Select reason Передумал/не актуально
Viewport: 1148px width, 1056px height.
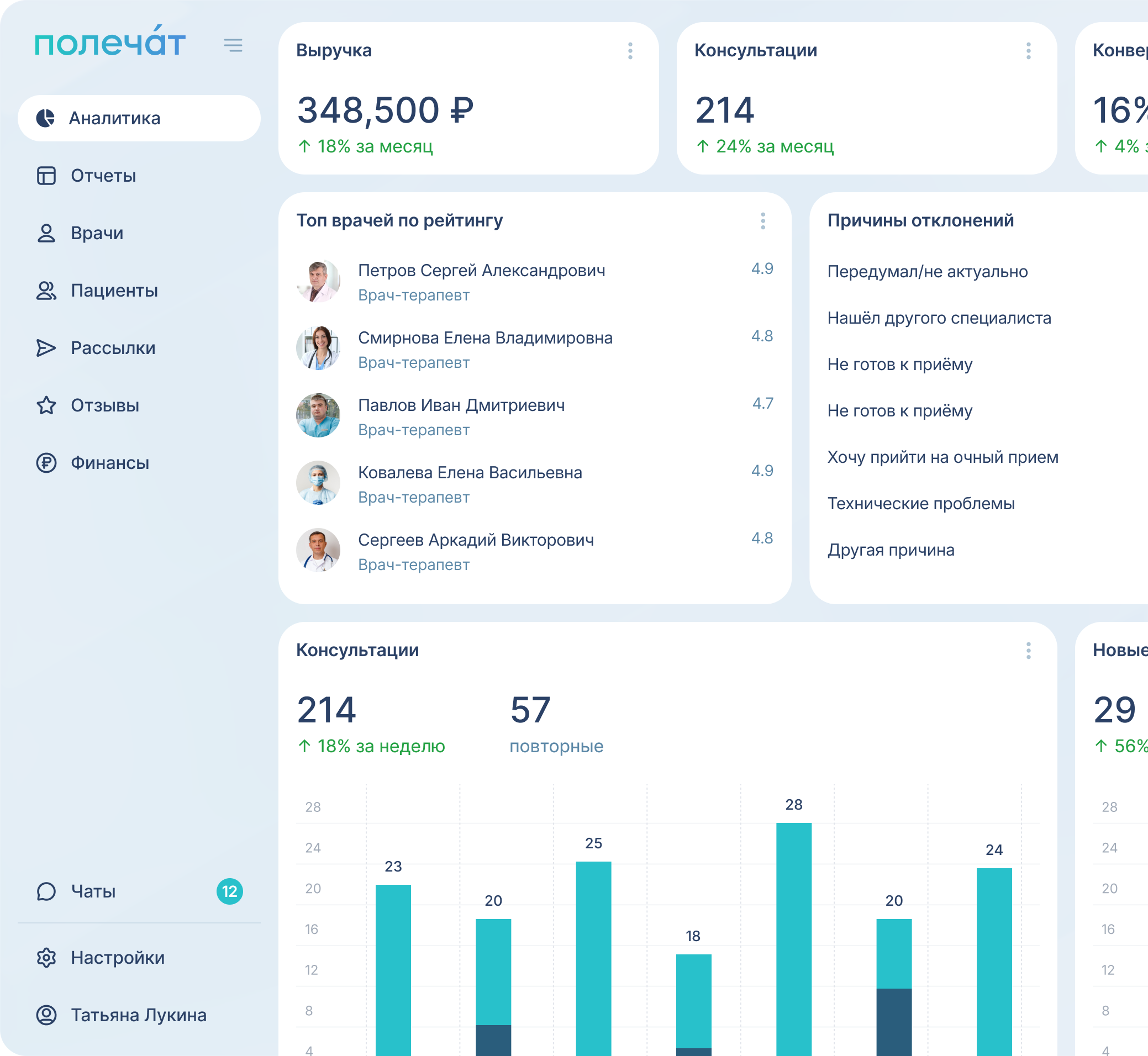928,271
